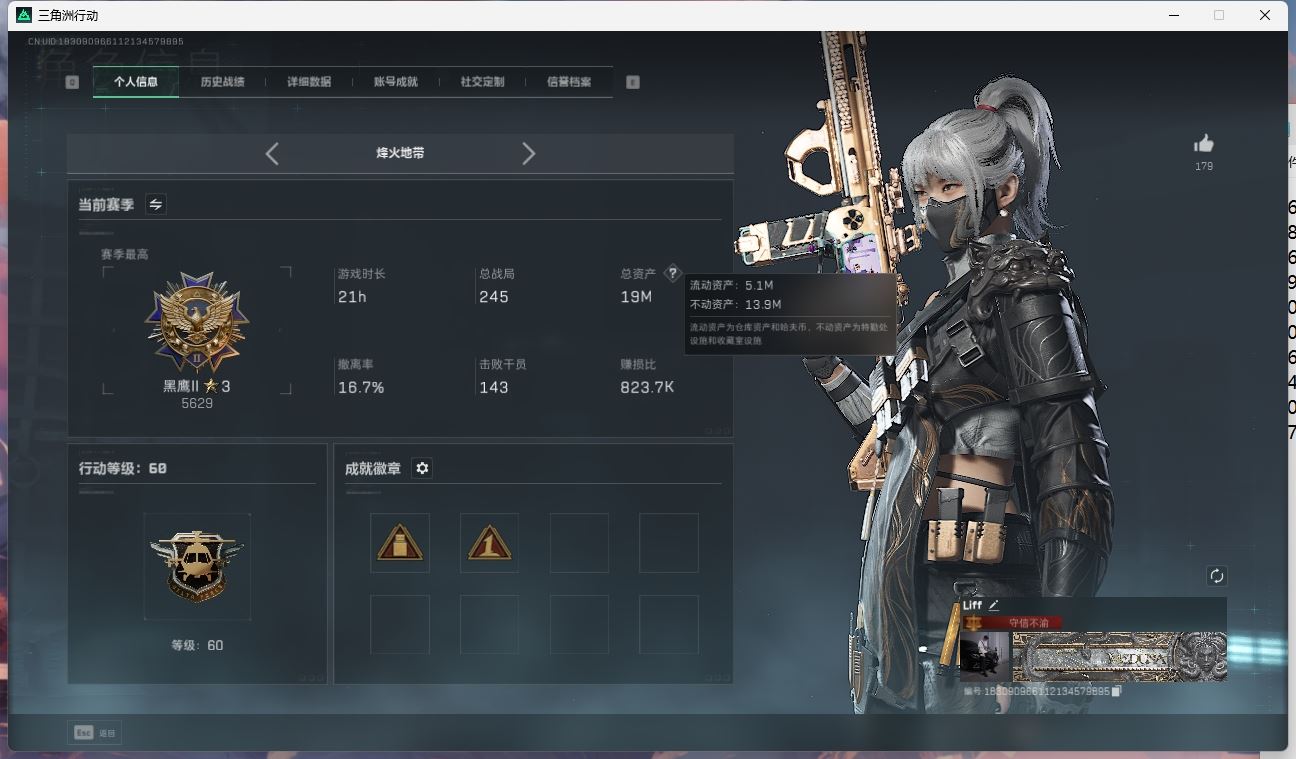This screenshot has width=1296, height=759.
Task: Click the thumbs-up like icon
Action: click(1203, 144)
